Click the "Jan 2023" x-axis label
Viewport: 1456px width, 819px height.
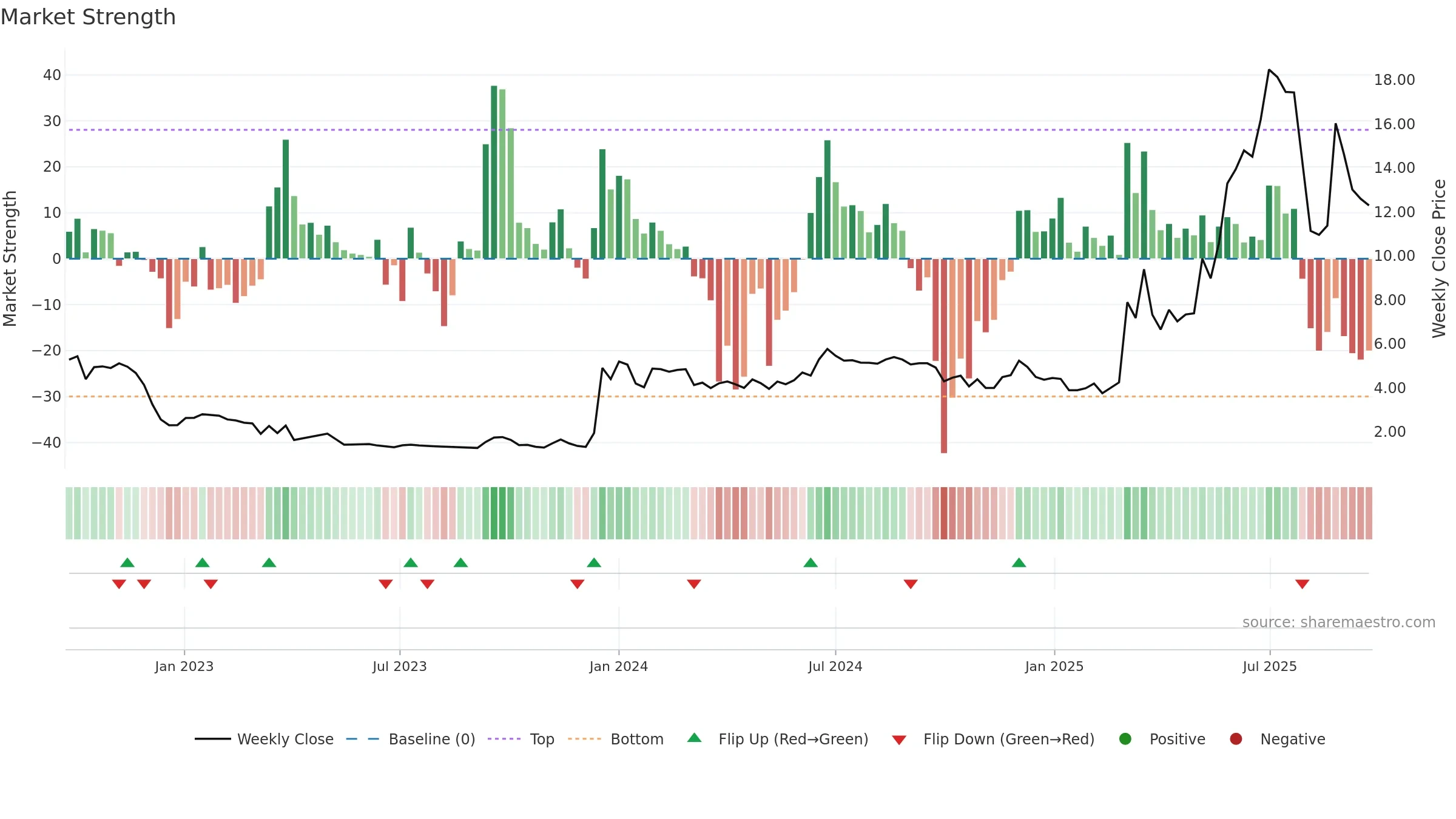pyautogui.click(x=184, y=667)
